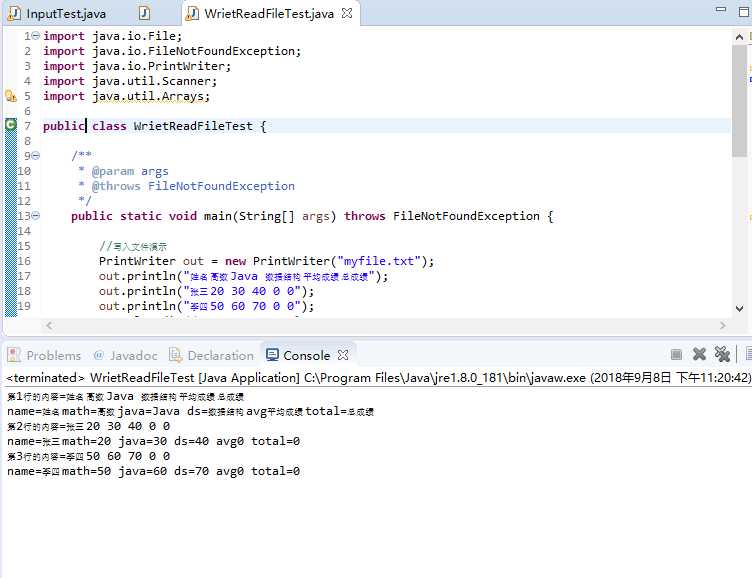This screenshot has width=752, height=578.
Task: Remove the launch with the single X icon
Action: [x=699, y=354]
